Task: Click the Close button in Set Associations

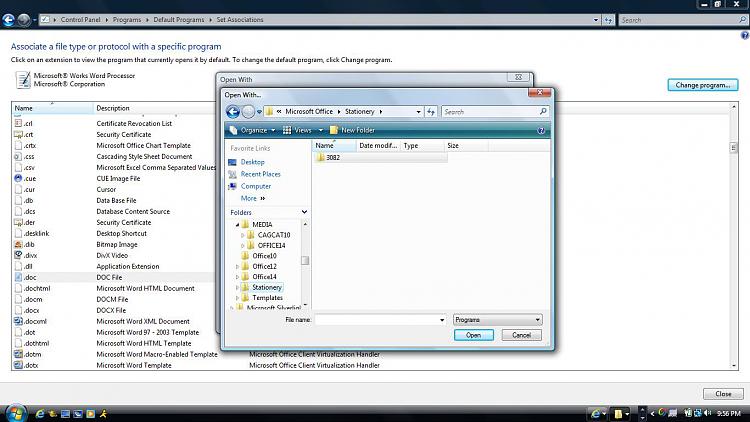Action: 723,394
